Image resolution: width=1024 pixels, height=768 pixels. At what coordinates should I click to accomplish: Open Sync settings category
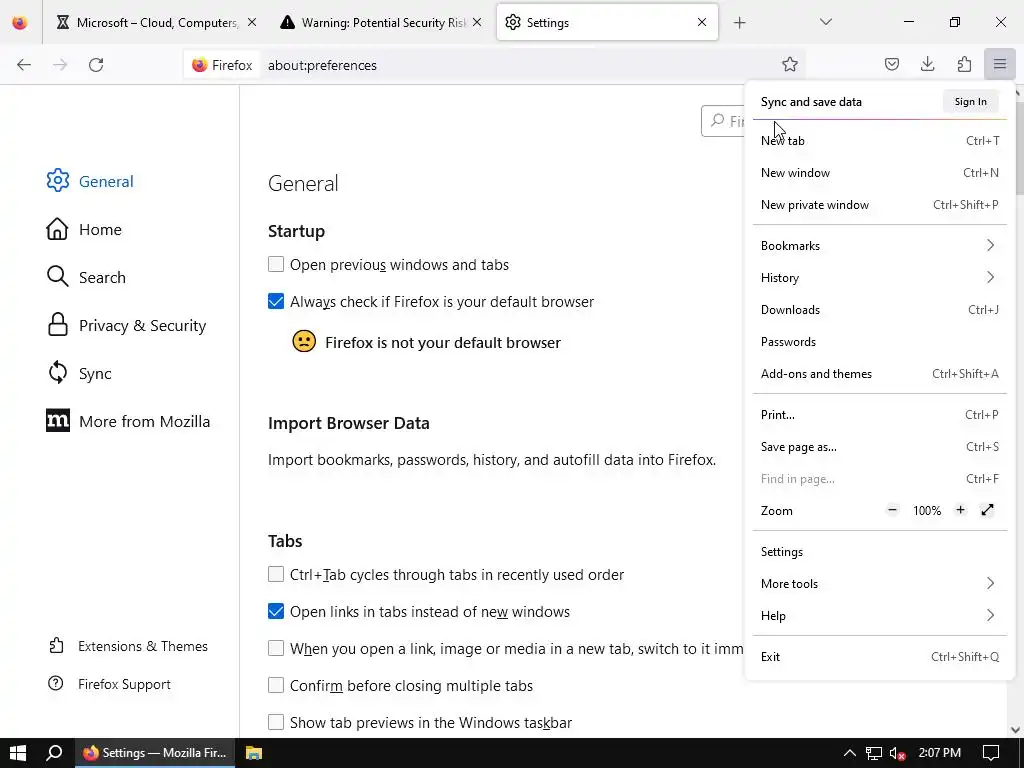point(79,373)
